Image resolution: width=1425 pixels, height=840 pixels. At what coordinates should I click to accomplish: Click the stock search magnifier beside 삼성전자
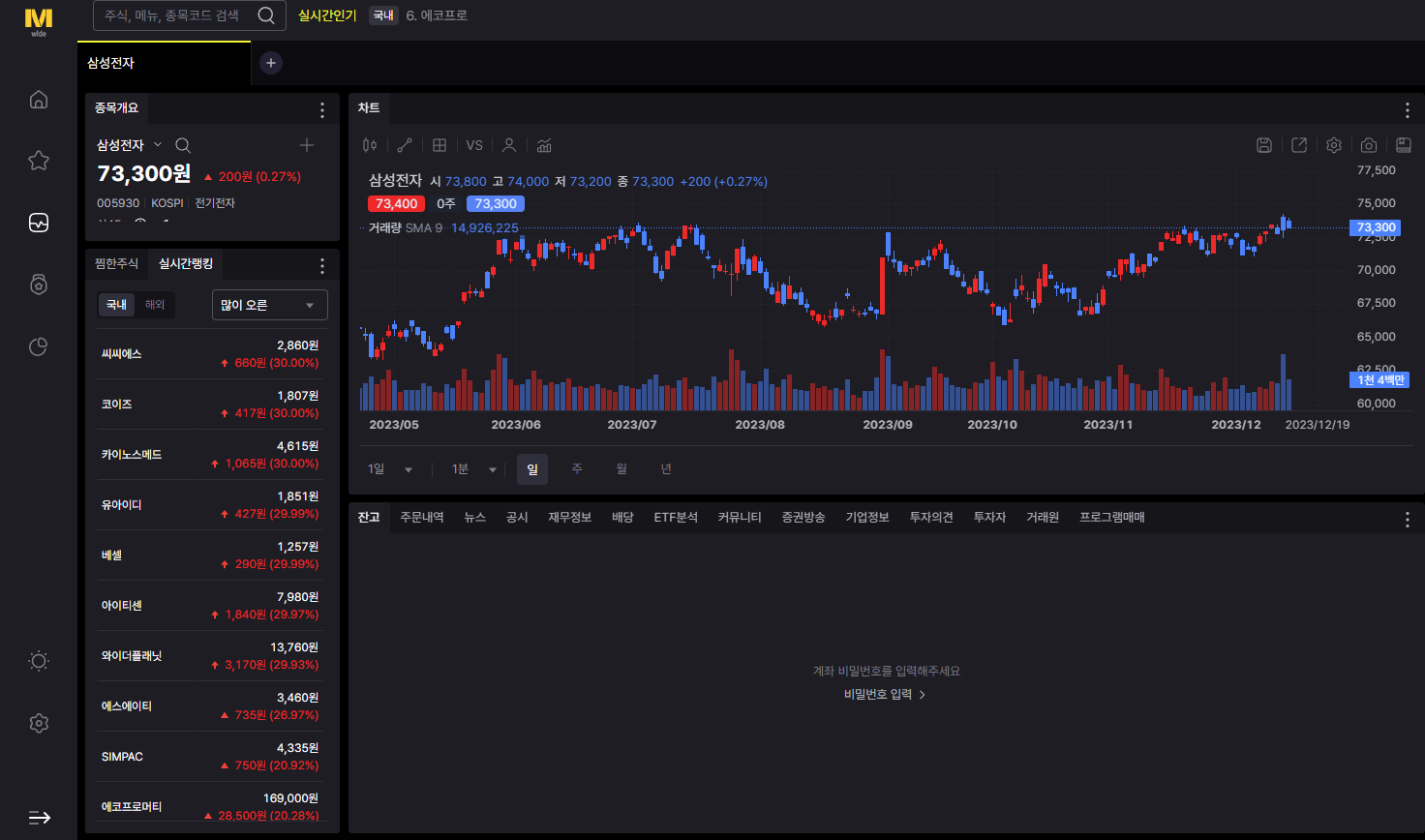point(183,145)
